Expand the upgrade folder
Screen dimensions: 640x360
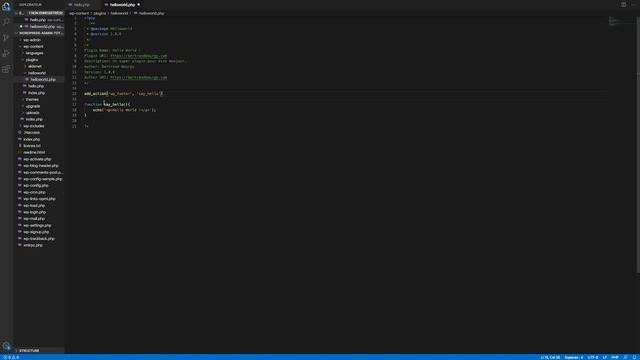tap(33, 106)
